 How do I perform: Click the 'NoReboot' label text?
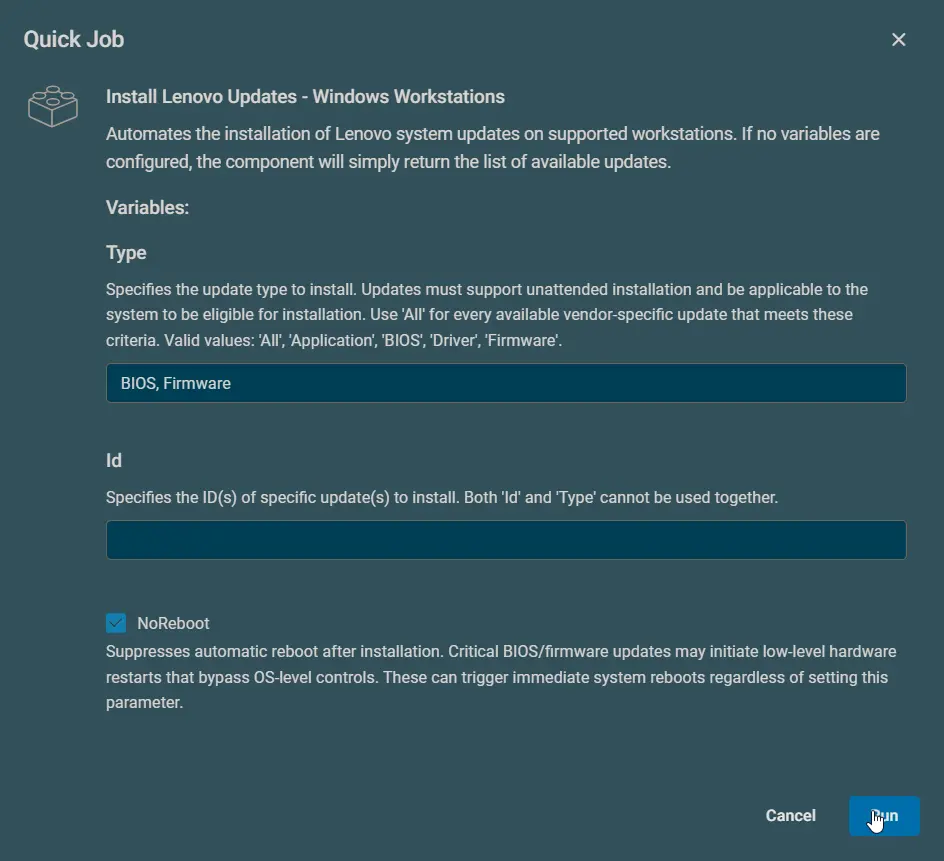click(173, 623)
